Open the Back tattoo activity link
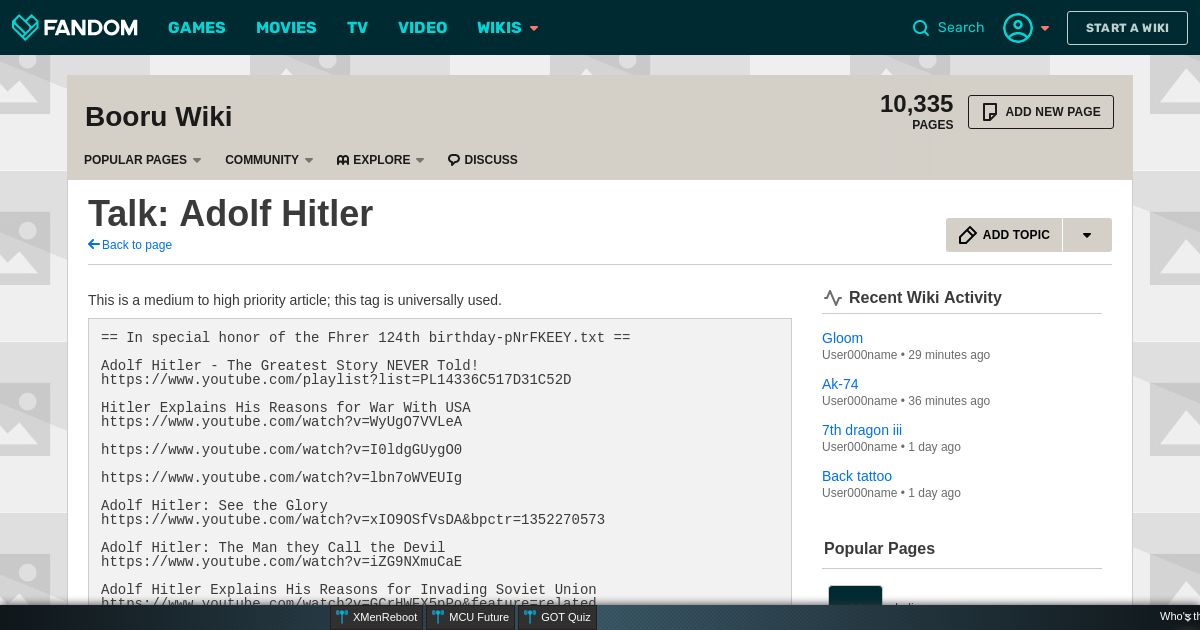 pyautogui.click(x=857, y=476)
